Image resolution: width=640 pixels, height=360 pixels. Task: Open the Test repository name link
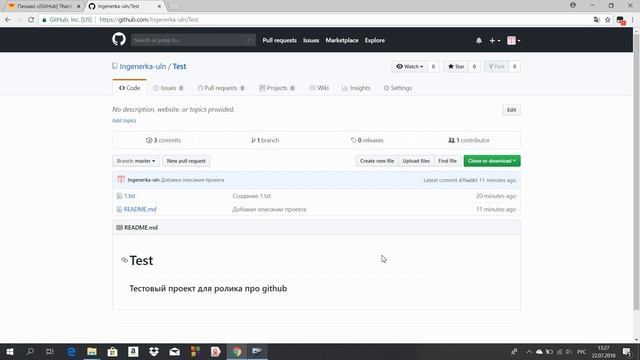pyautogui.click(x=179, y=67)
